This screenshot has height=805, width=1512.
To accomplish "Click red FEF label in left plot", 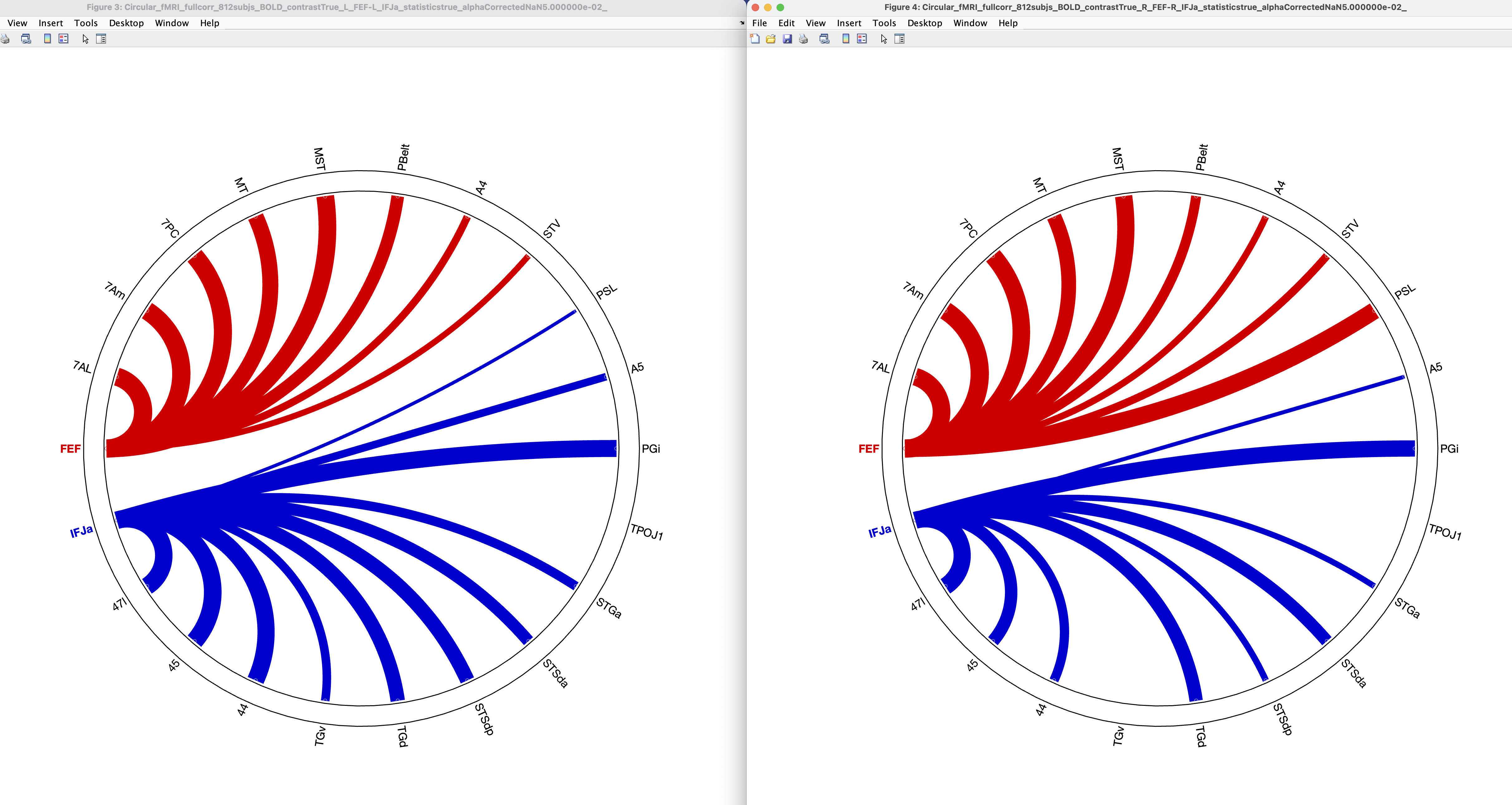I will (70, 449).
